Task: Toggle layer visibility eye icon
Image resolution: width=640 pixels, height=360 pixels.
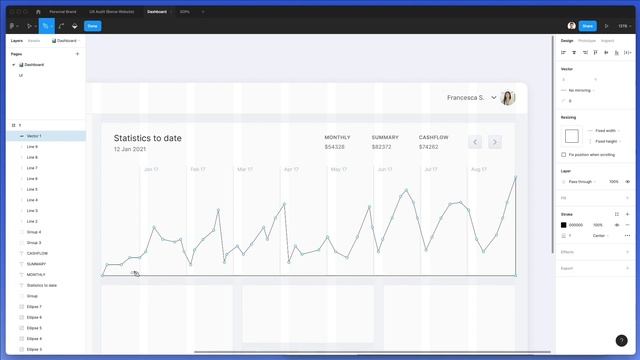Action: 628,182
